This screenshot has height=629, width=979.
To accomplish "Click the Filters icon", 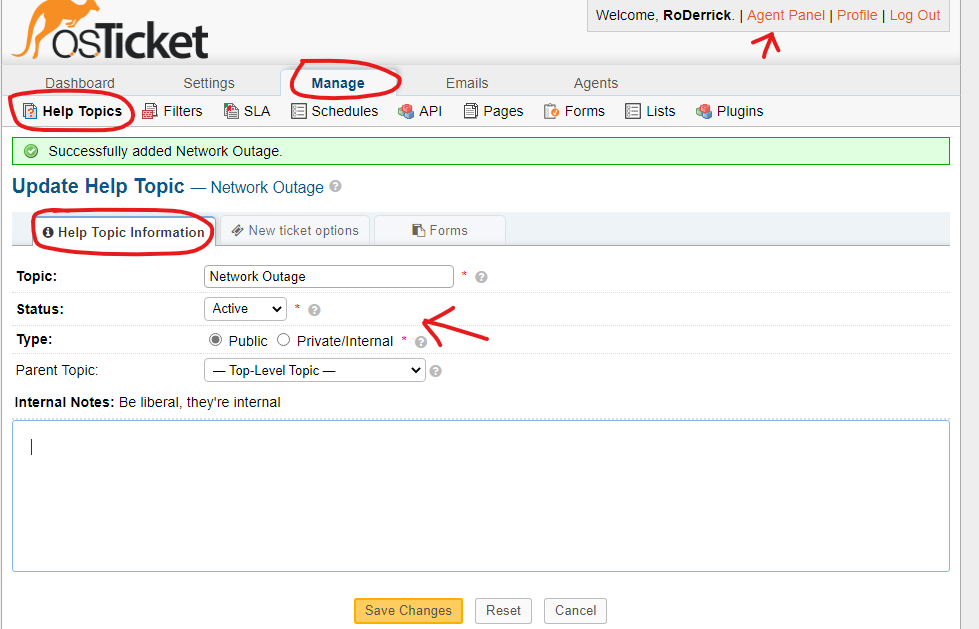I will tap(150, 111).
